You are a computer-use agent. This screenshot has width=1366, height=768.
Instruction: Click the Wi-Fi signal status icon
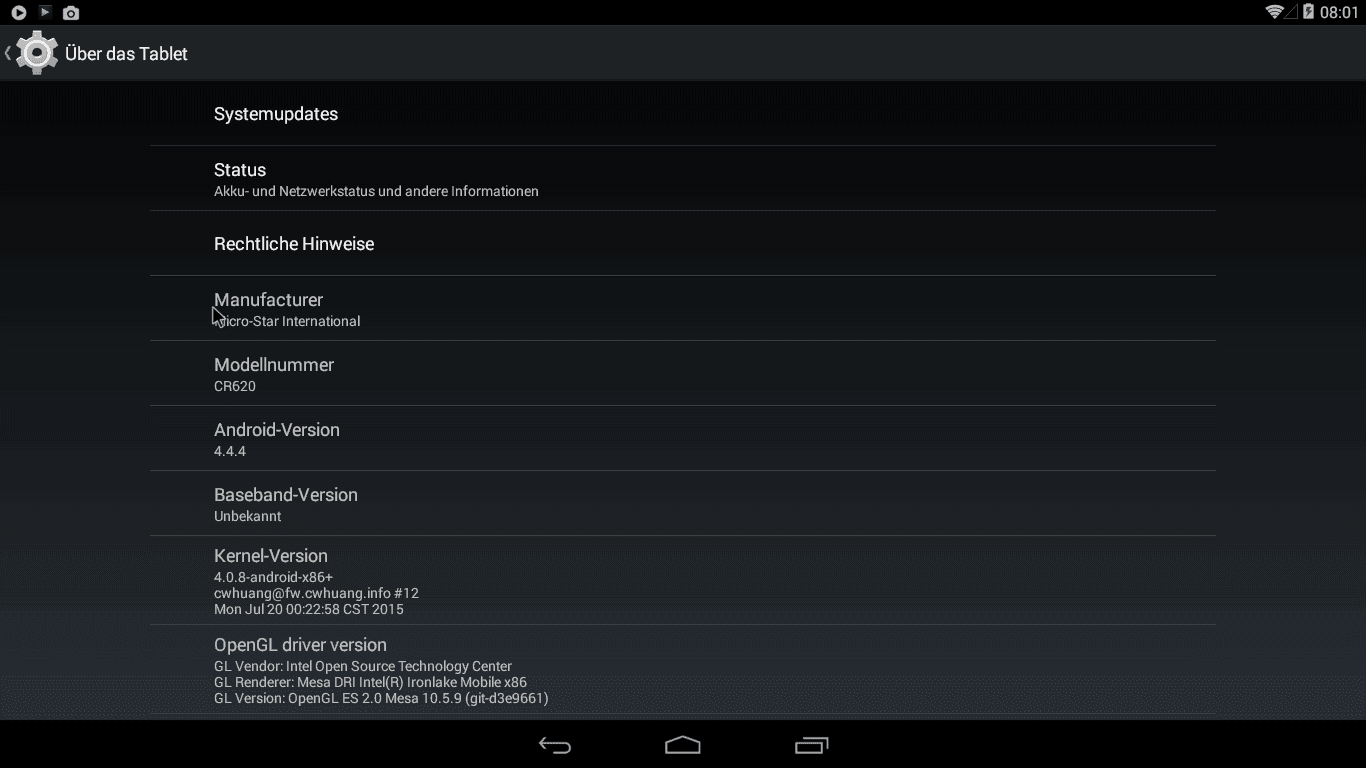pos(1274,12)
